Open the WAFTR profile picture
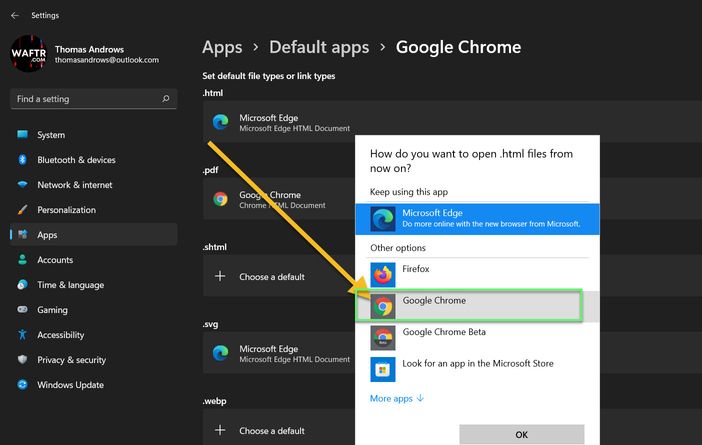 pos(28,54)
